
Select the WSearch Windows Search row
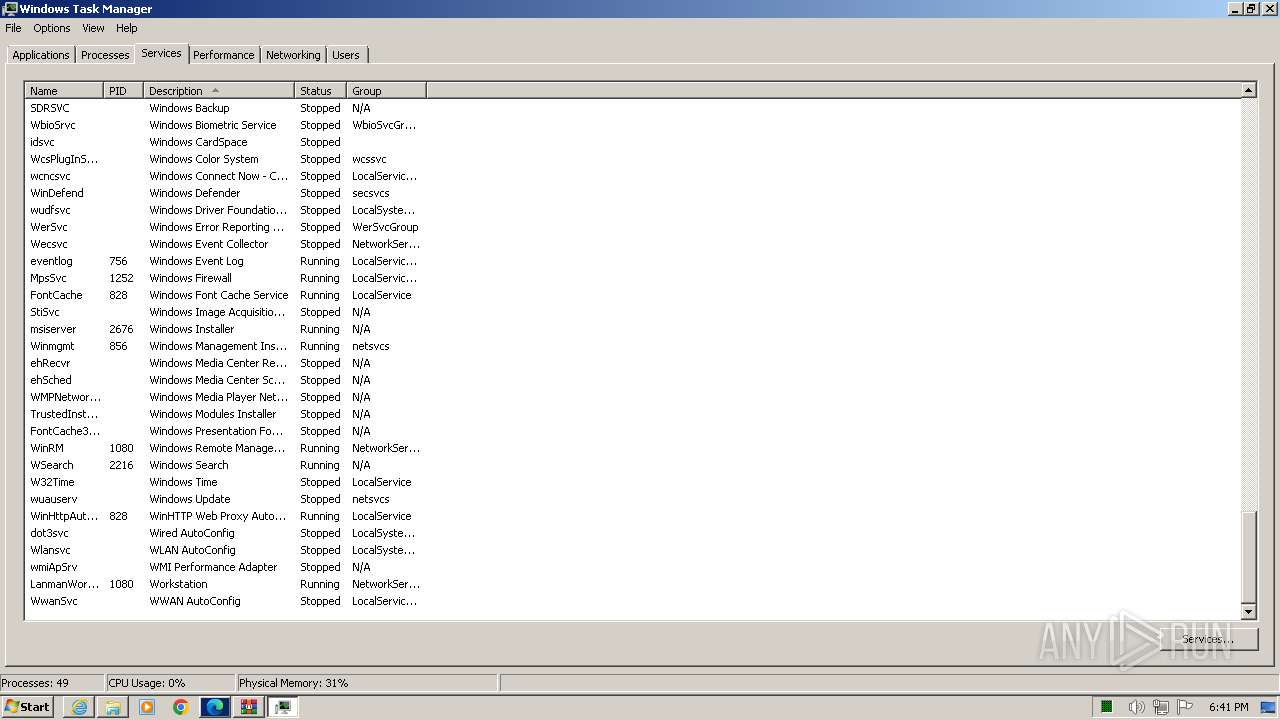click(x=226, y=465)
